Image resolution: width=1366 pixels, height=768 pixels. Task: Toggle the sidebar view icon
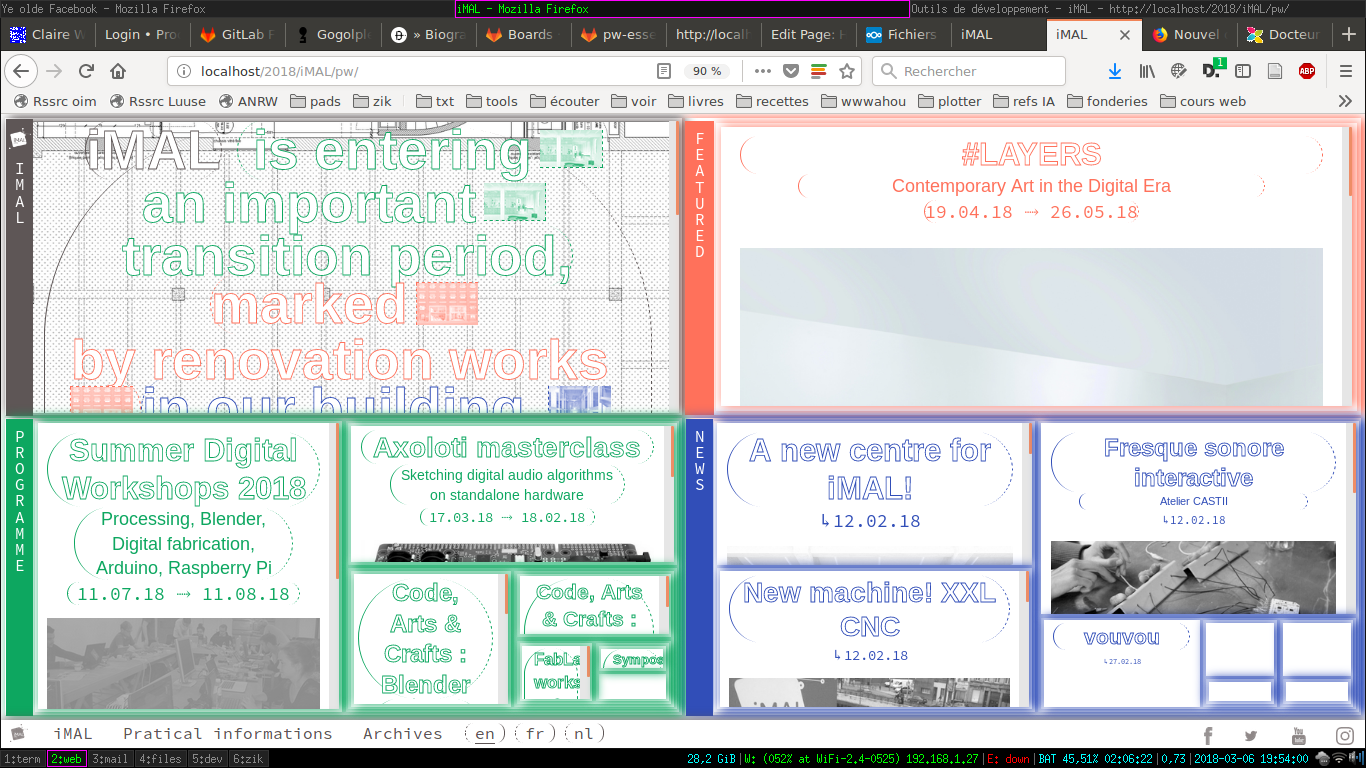coord(1243,71)
